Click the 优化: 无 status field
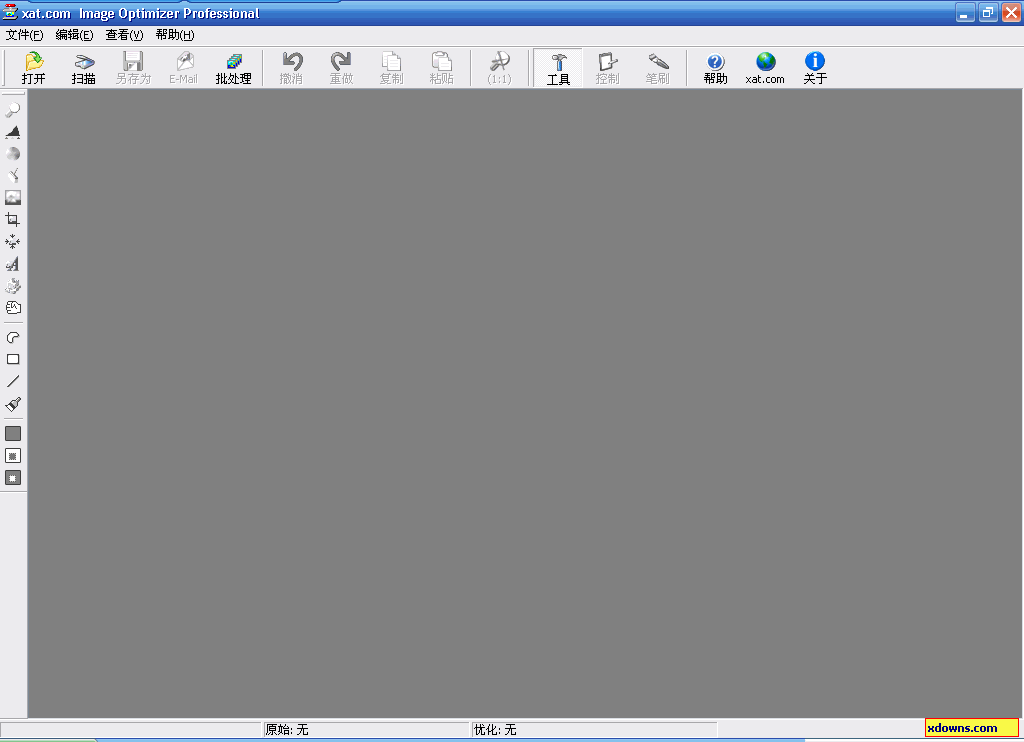The image size is (1024, 742). [594, 730]
